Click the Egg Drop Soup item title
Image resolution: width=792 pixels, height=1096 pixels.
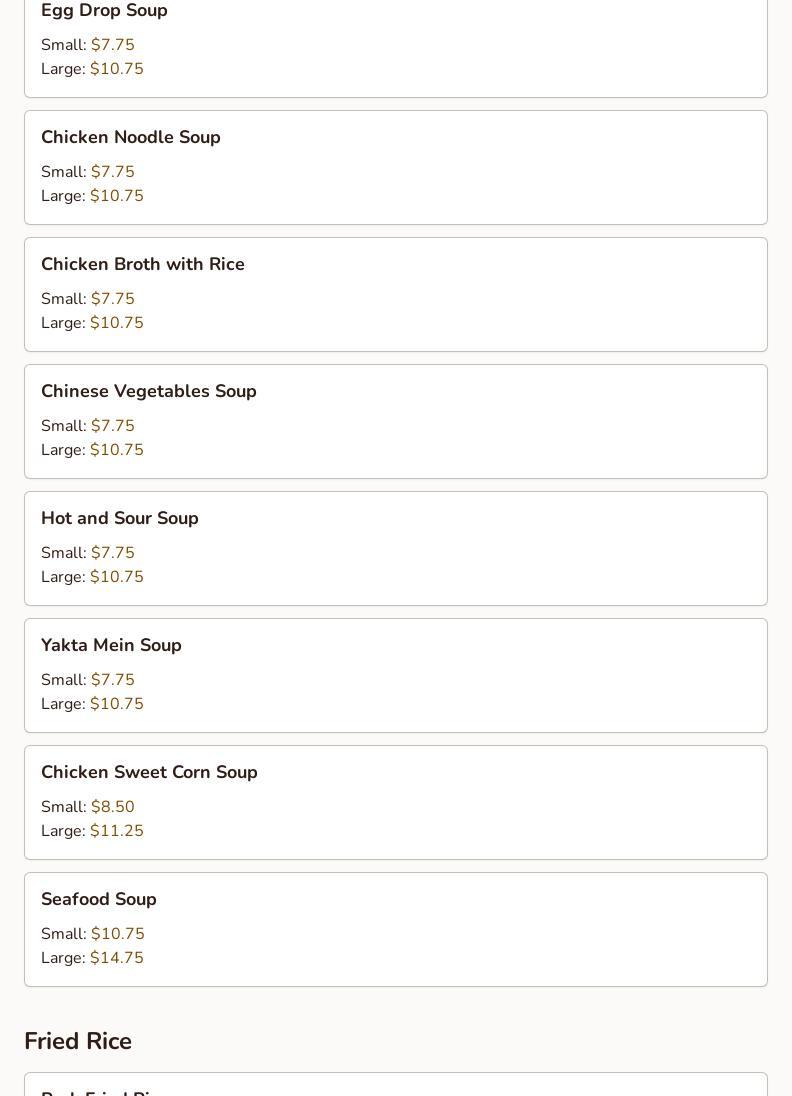tap(104, 11)
